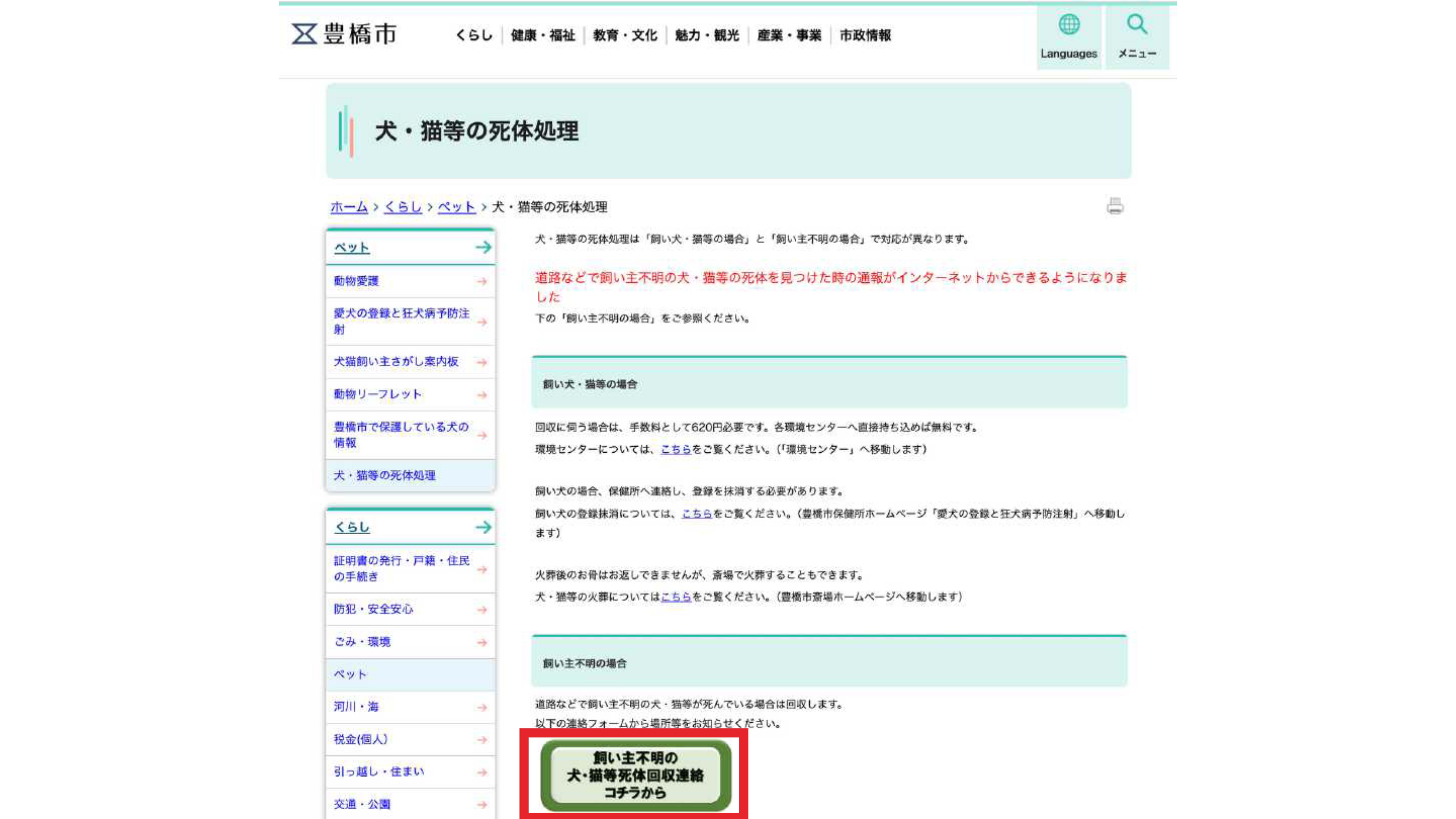Click the arrow next to 動物愛護
Viewport: 1456px width, 819px height.
[x=482, y=281]
